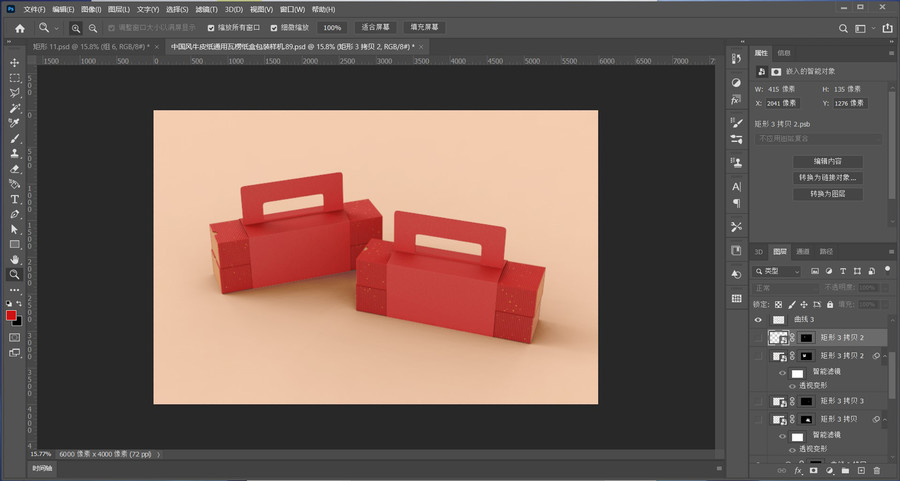The image size is (900, 481).
Task: Select the Pen tool
Action: [x=15, y=214]
